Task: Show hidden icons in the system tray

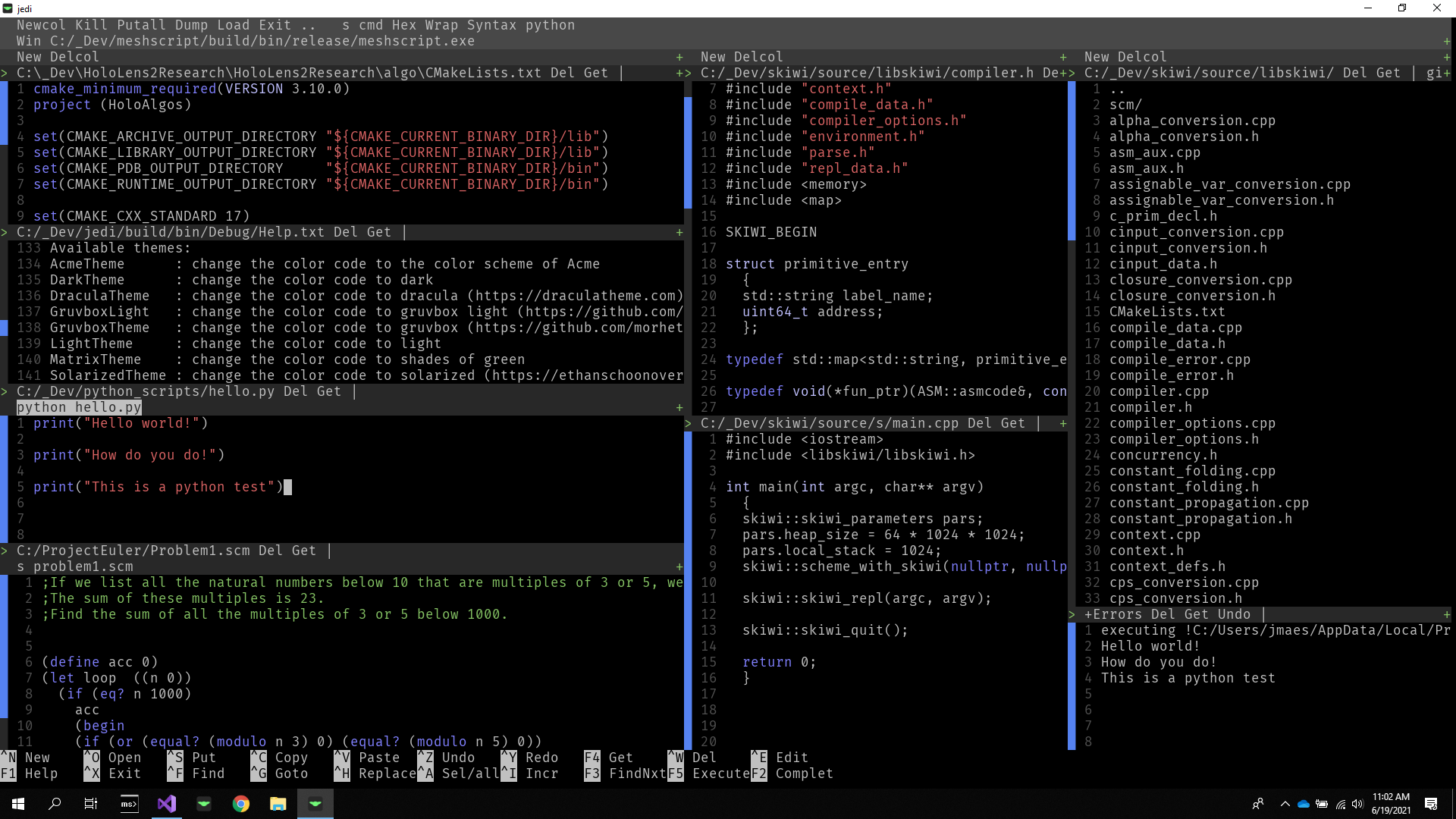Action: pos(1285,804)
